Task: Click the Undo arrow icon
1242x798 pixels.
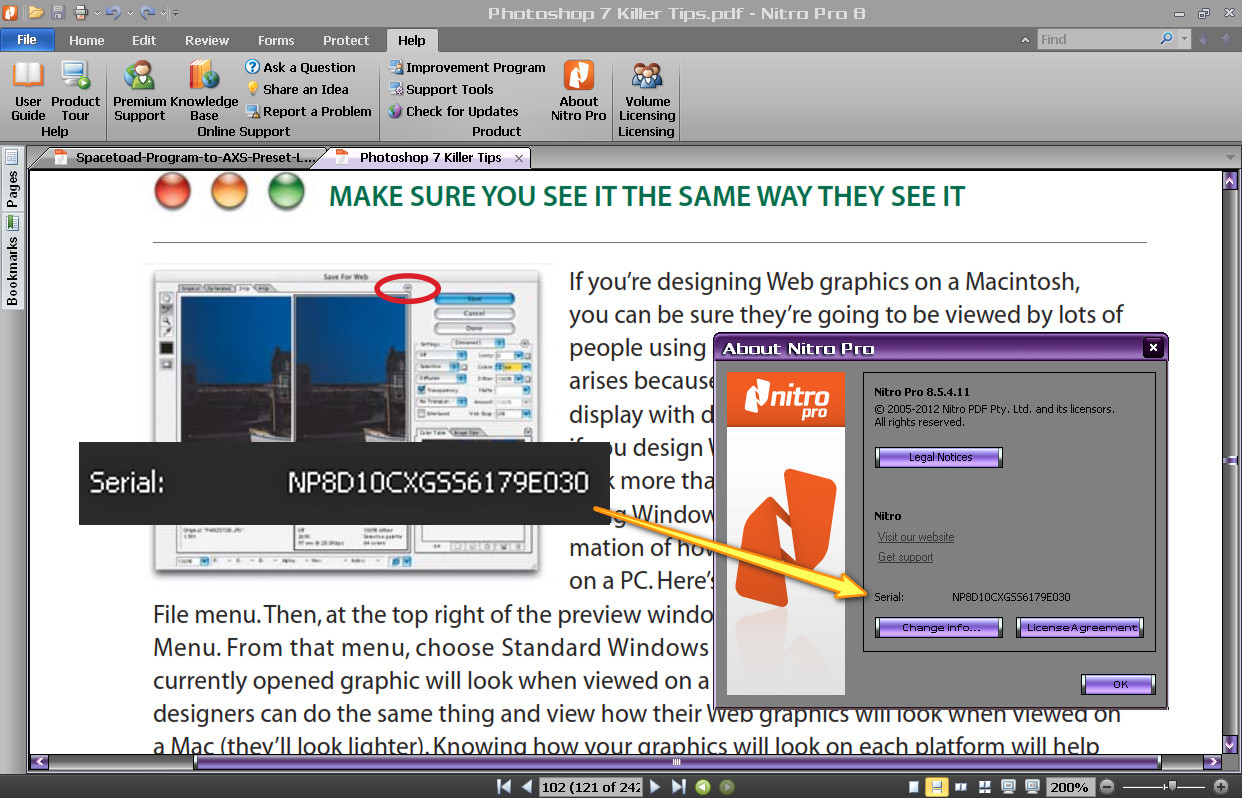Action: (x=112, y=13)
